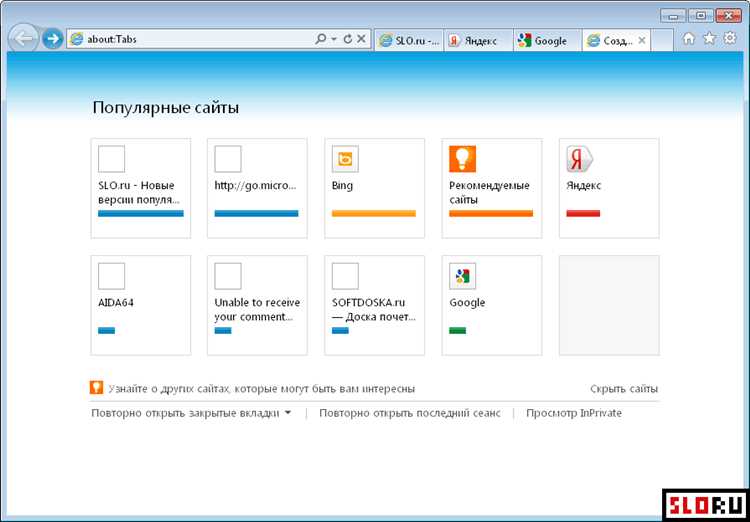Switch to the Яндекс tab
The height and width of the screenshot is (522, 750).
click(477, 41)
